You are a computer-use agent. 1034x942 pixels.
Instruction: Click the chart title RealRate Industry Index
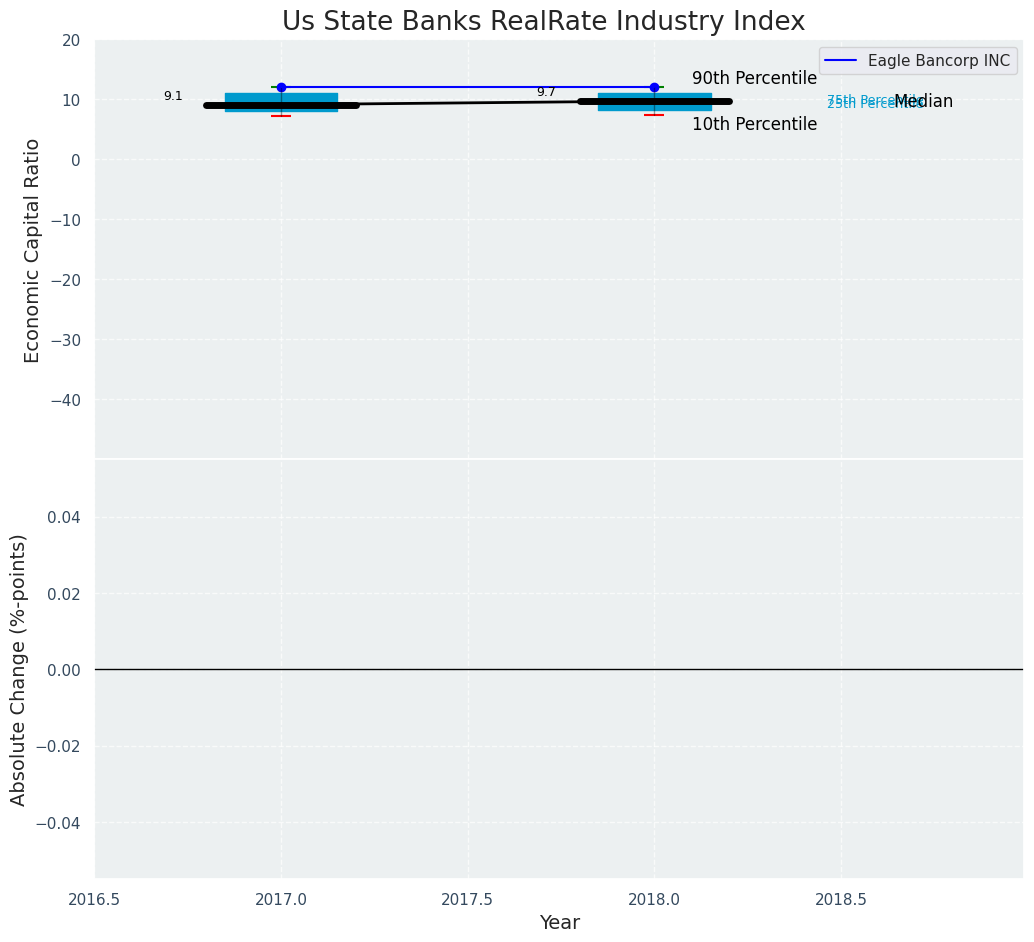543,21
